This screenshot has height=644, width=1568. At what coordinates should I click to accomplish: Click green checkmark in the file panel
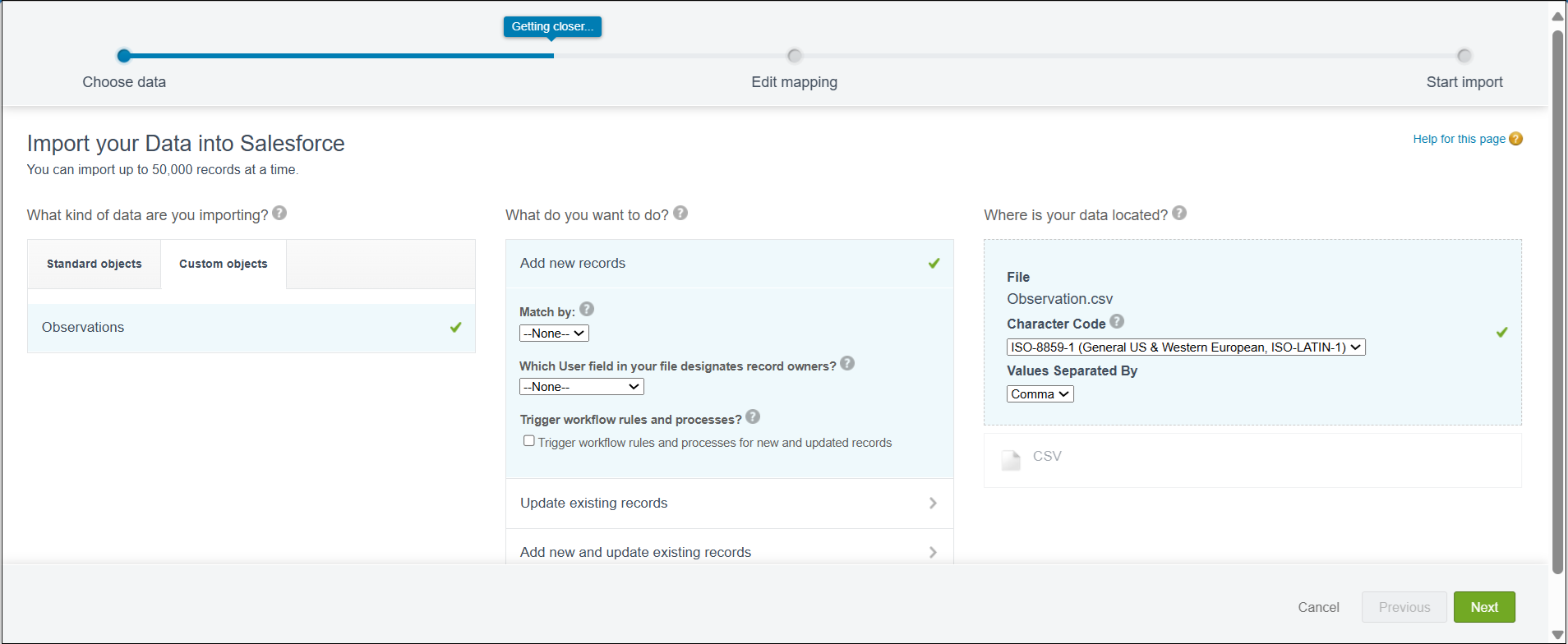click(x=1502, y=333)
